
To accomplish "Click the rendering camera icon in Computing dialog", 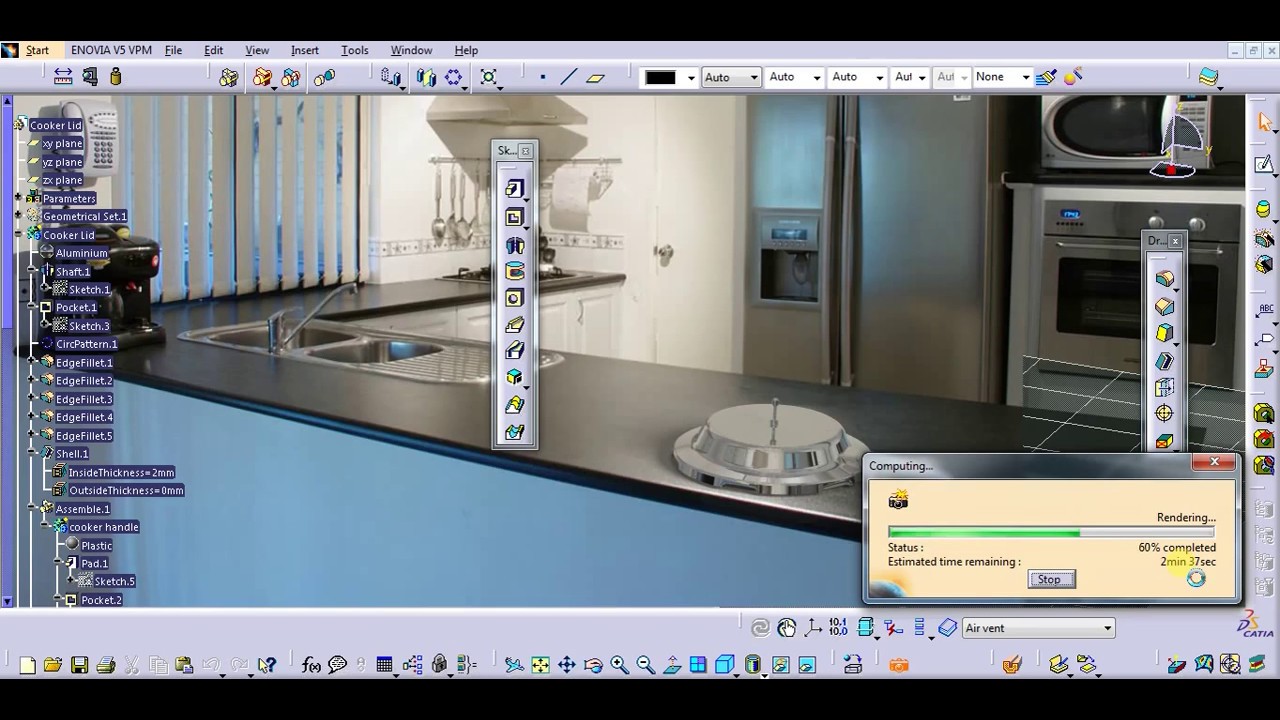I will [898, 500].
